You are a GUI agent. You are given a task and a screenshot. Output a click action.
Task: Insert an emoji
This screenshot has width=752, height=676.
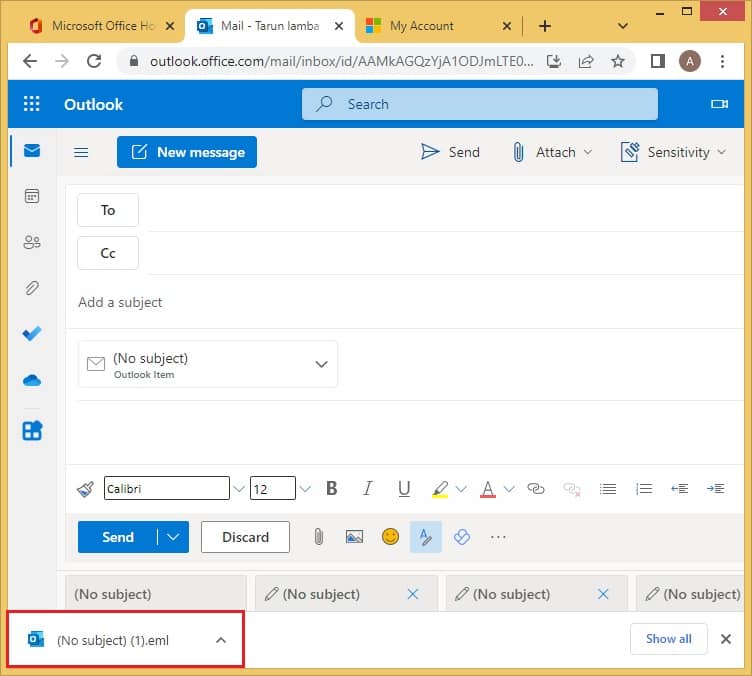pyautogui.click(x=390, y=536)
